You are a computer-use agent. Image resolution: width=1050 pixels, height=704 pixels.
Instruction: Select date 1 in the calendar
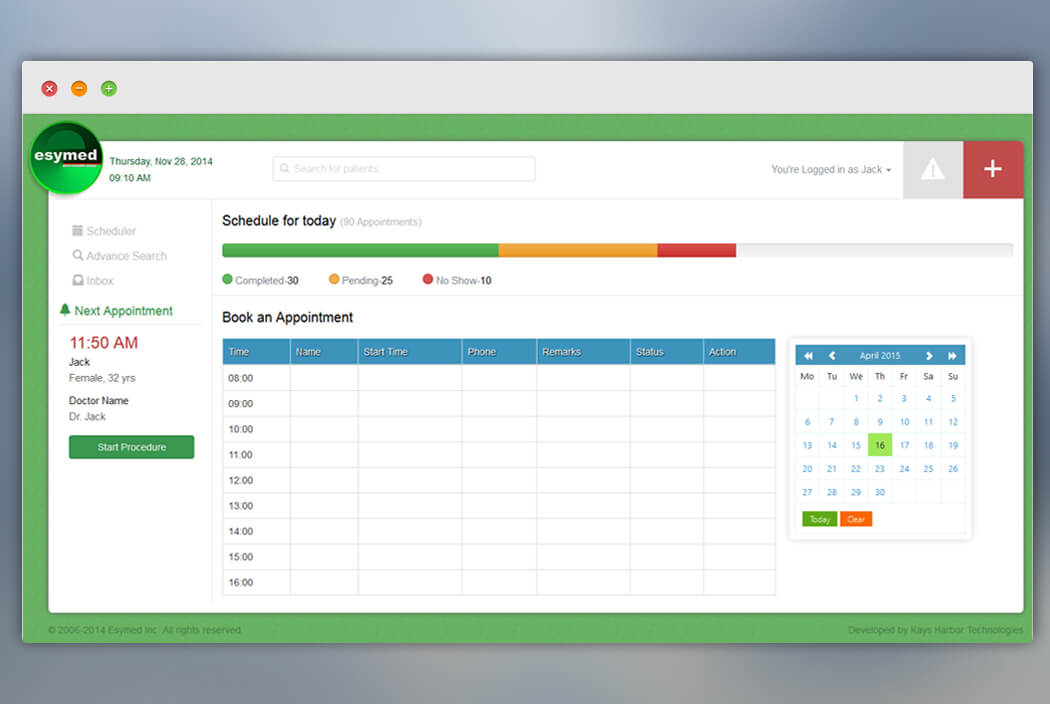point(856,399)
